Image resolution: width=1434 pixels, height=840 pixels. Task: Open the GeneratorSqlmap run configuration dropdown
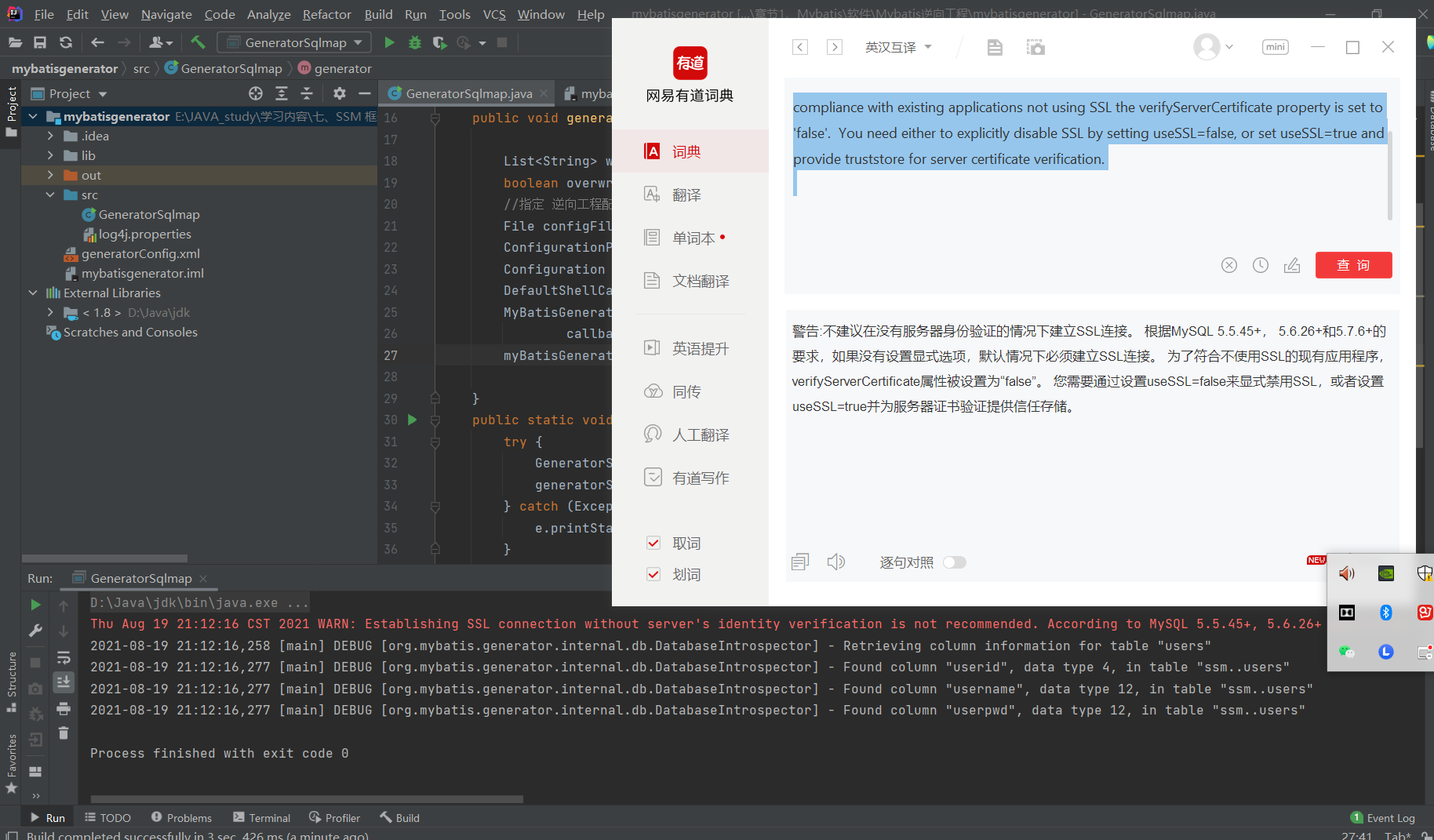[x=294, y=42]
